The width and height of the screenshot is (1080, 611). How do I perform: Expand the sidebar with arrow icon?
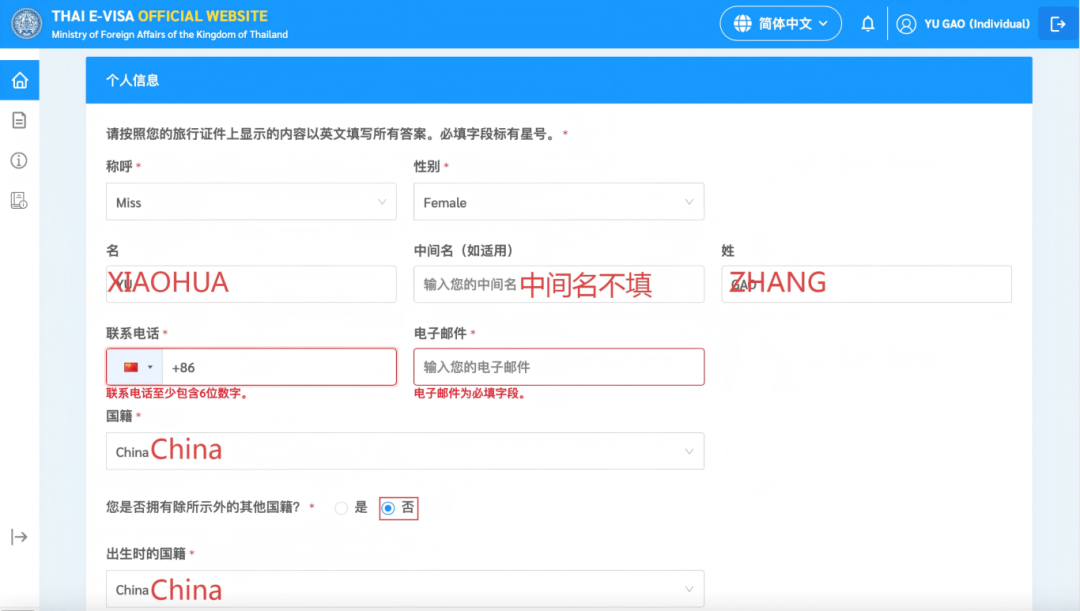tap(19, 537)
